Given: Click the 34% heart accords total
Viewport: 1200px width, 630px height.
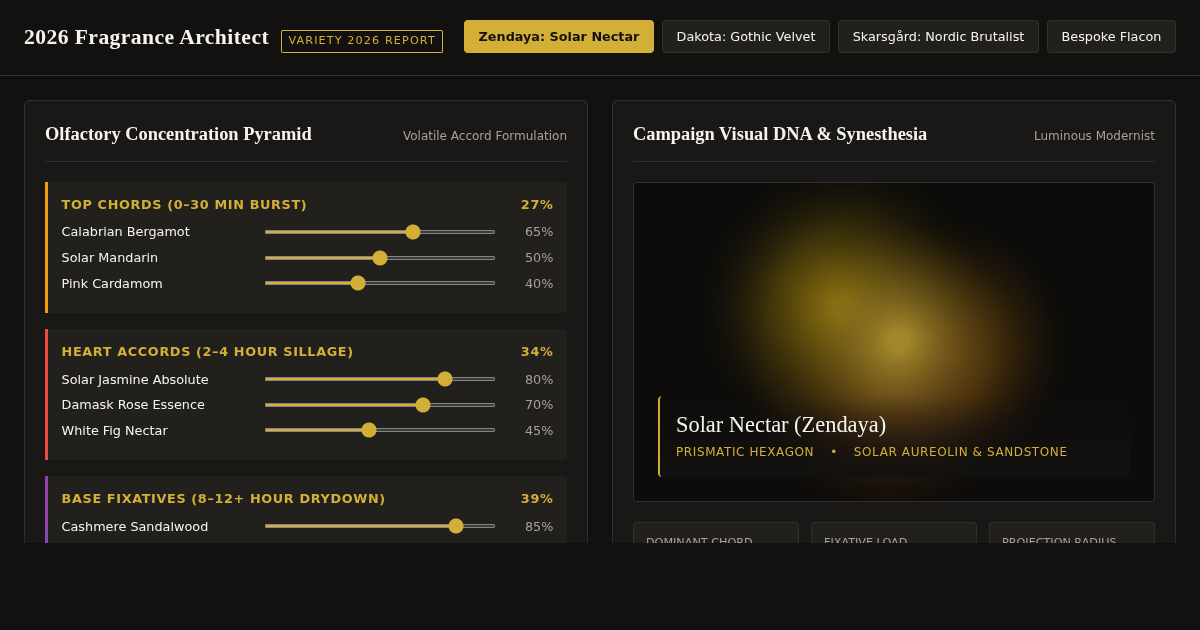Looking at the screenshot, I should pos(537,352).
